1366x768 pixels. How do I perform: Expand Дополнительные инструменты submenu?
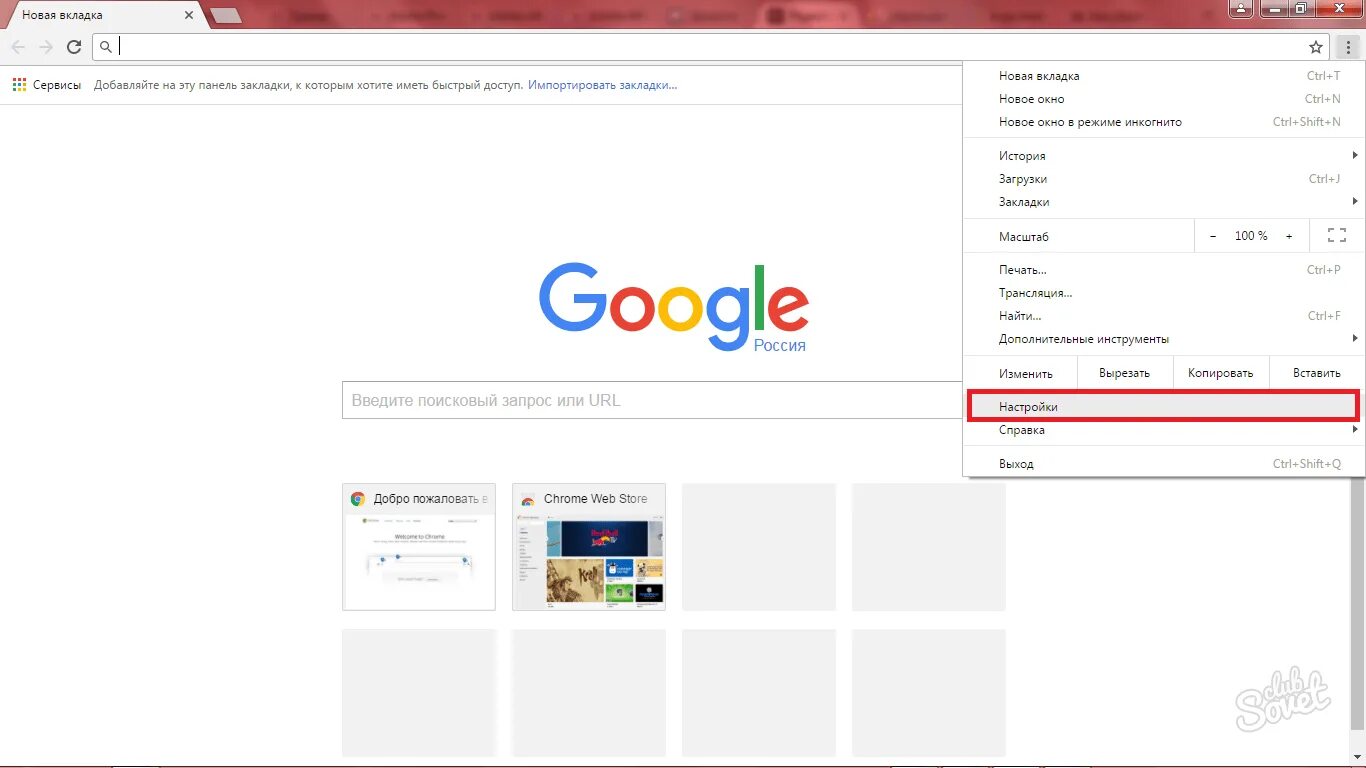point(1162,339)
